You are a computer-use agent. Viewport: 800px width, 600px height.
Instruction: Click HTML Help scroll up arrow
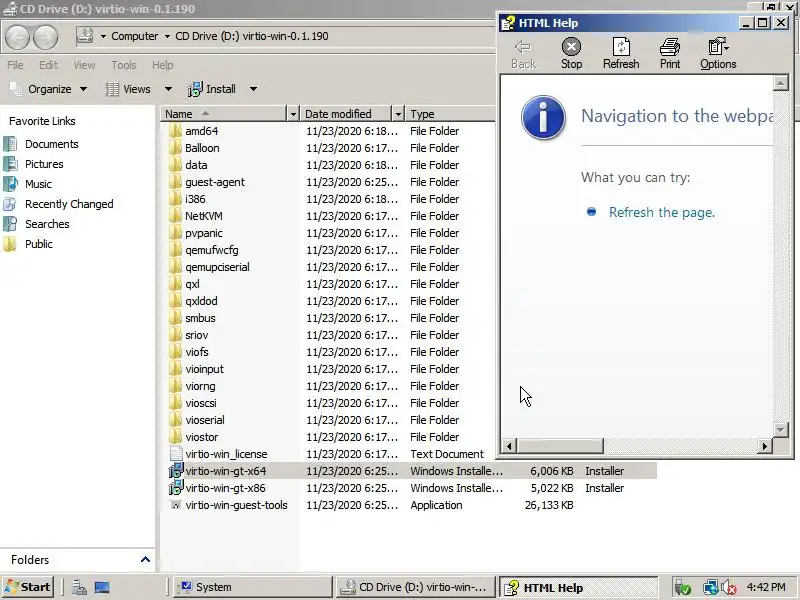(781, 83)
